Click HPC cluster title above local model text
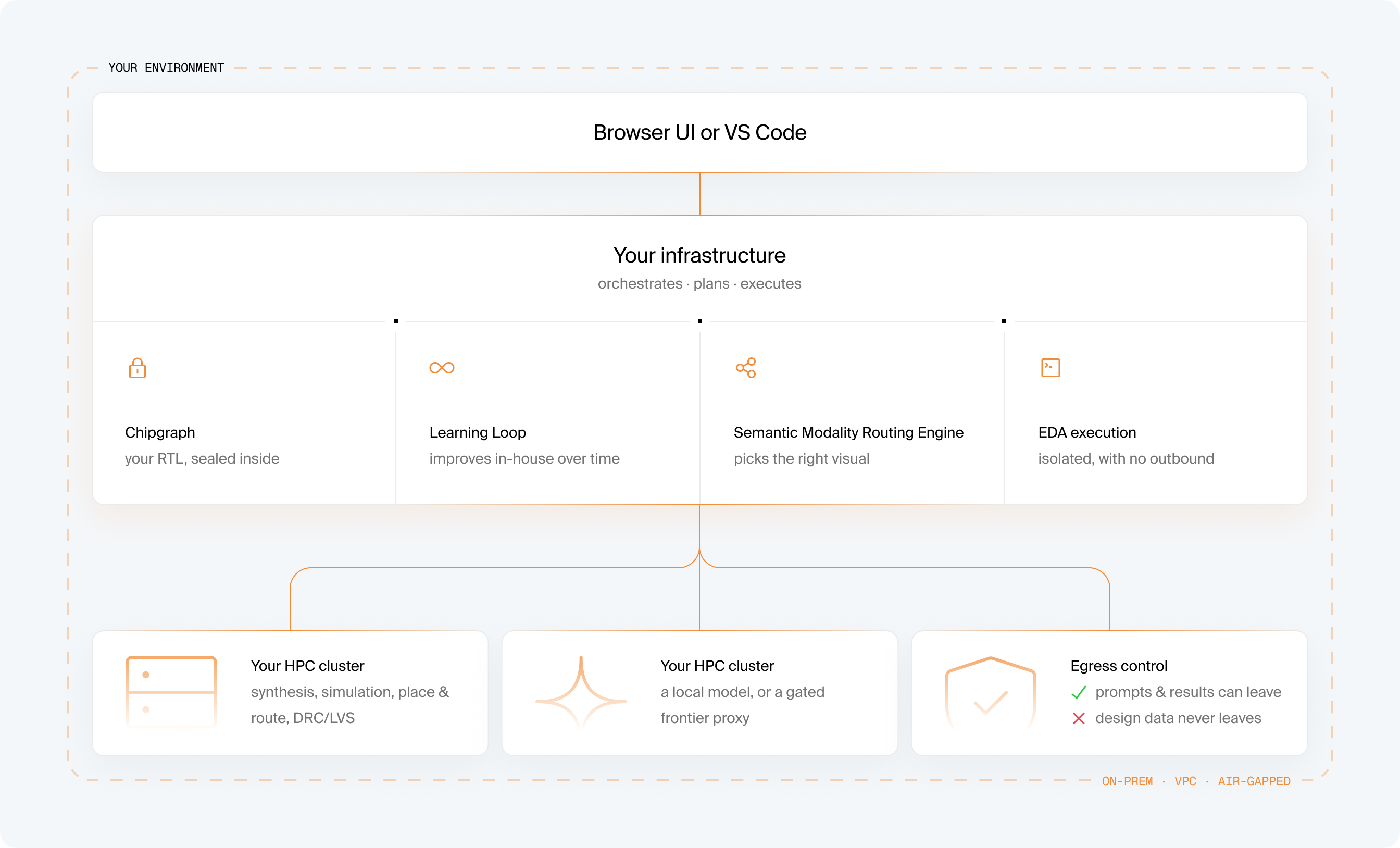Viewport: 1400px width, 848px height. coord(717,666)
